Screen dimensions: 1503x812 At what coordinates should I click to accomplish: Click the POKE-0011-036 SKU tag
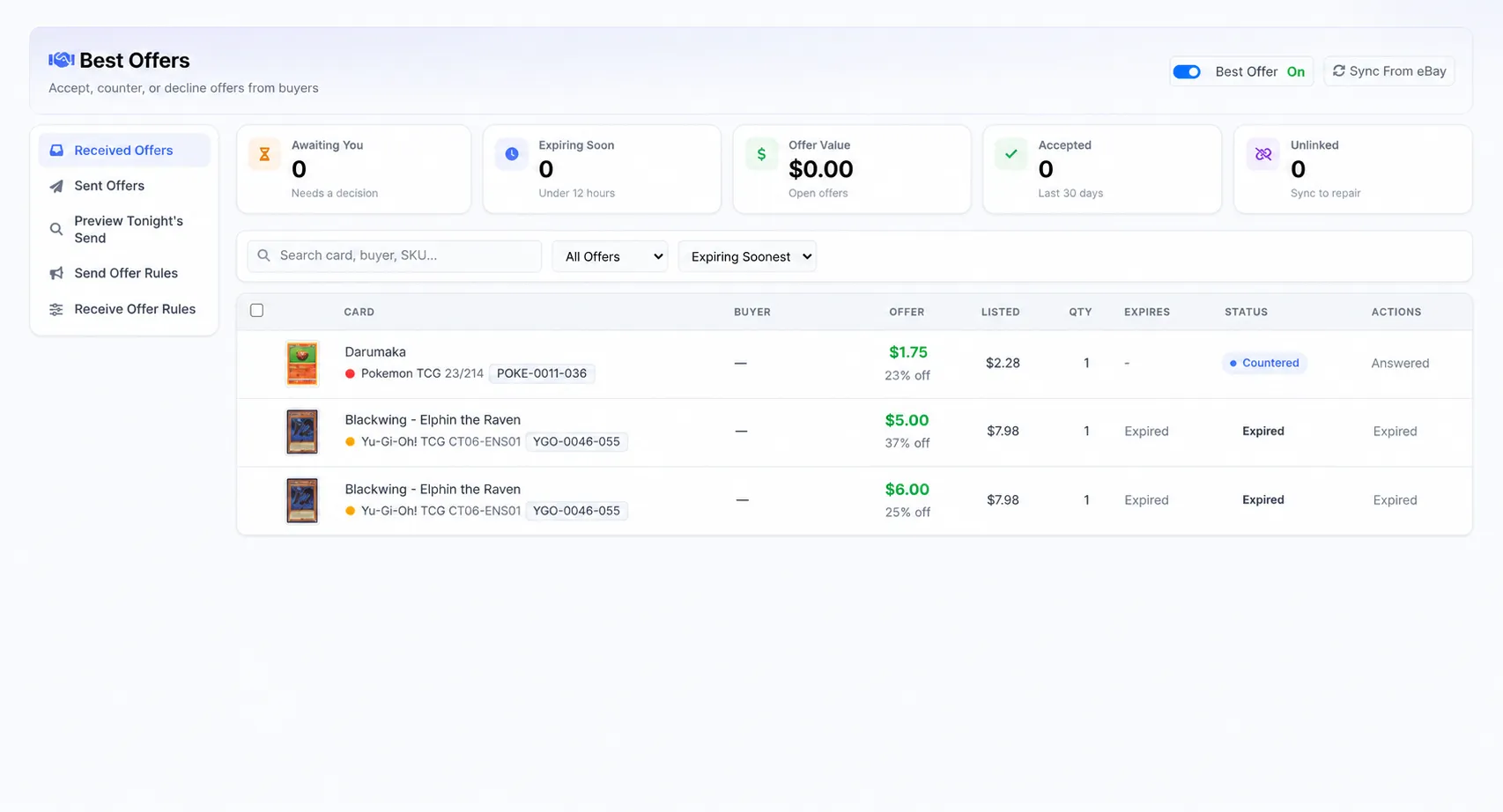click(x=542, y=373)
